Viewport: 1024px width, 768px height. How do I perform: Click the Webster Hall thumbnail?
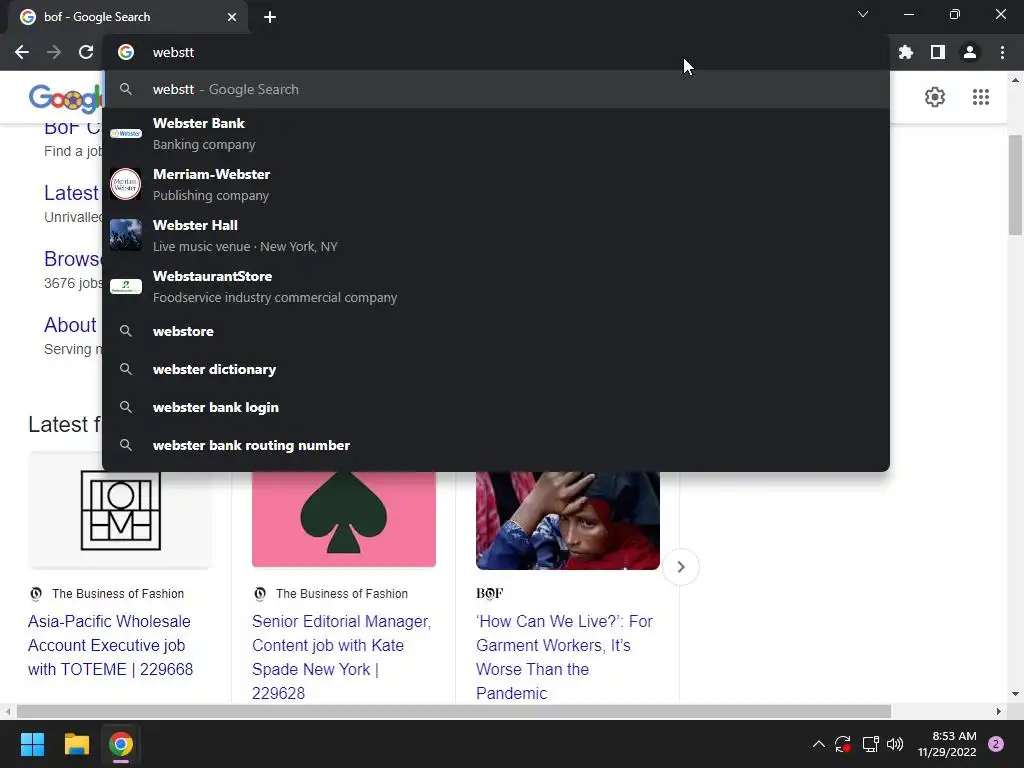click(x=125, y=235)
